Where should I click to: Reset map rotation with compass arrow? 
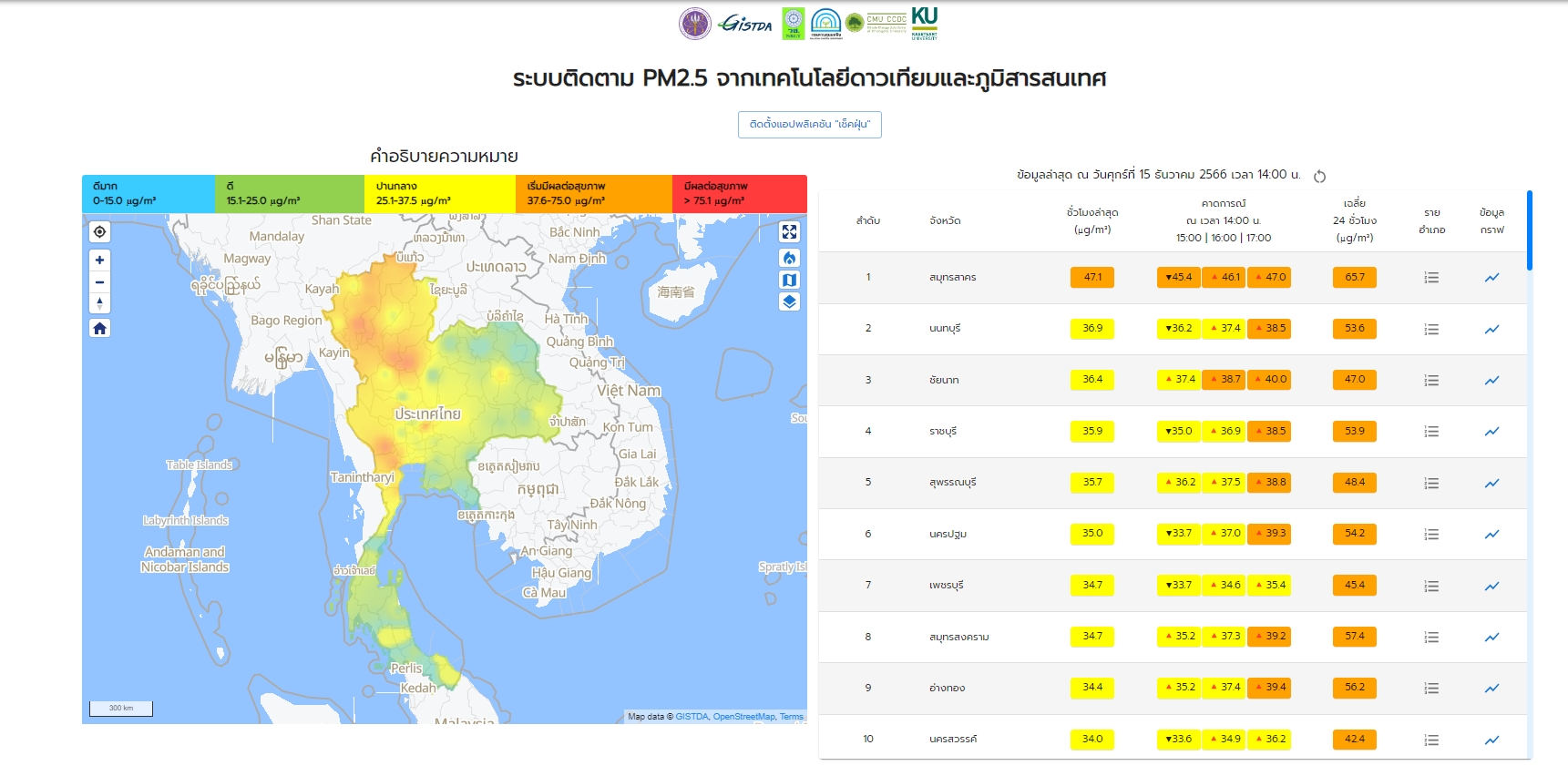pos(100,303)
